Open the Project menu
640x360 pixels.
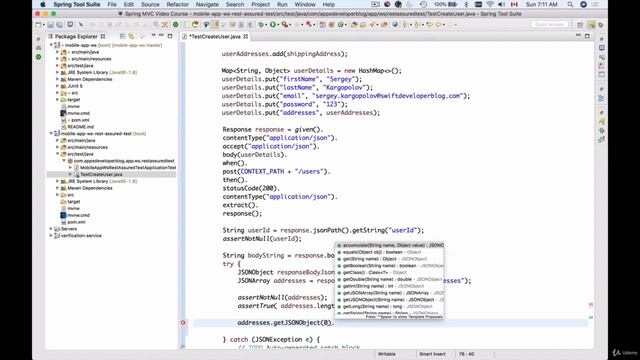click(260, 4)
